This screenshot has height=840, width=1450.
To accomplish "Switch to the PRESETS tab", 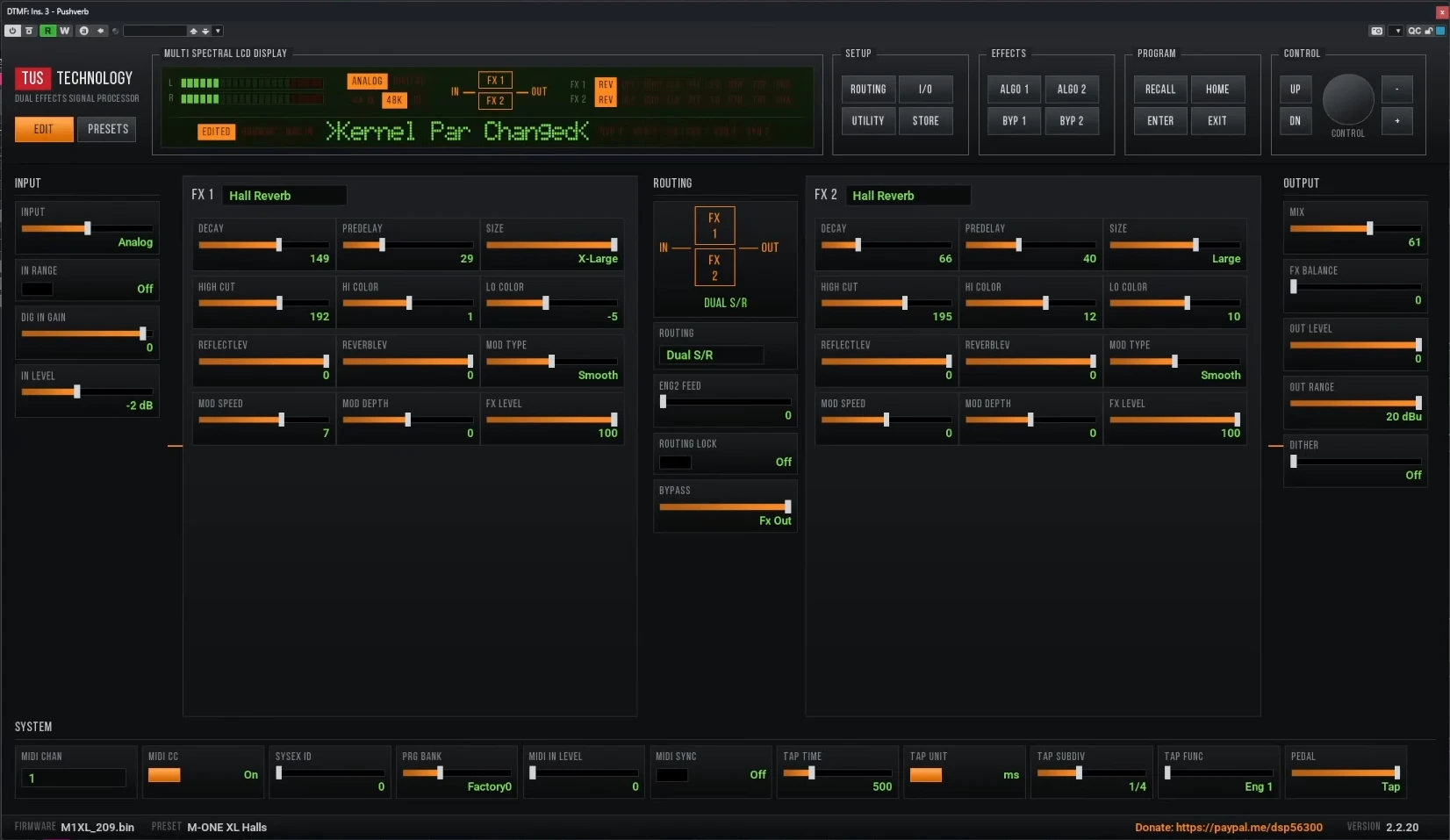I will pyautogui.click(x=108, y=129).
